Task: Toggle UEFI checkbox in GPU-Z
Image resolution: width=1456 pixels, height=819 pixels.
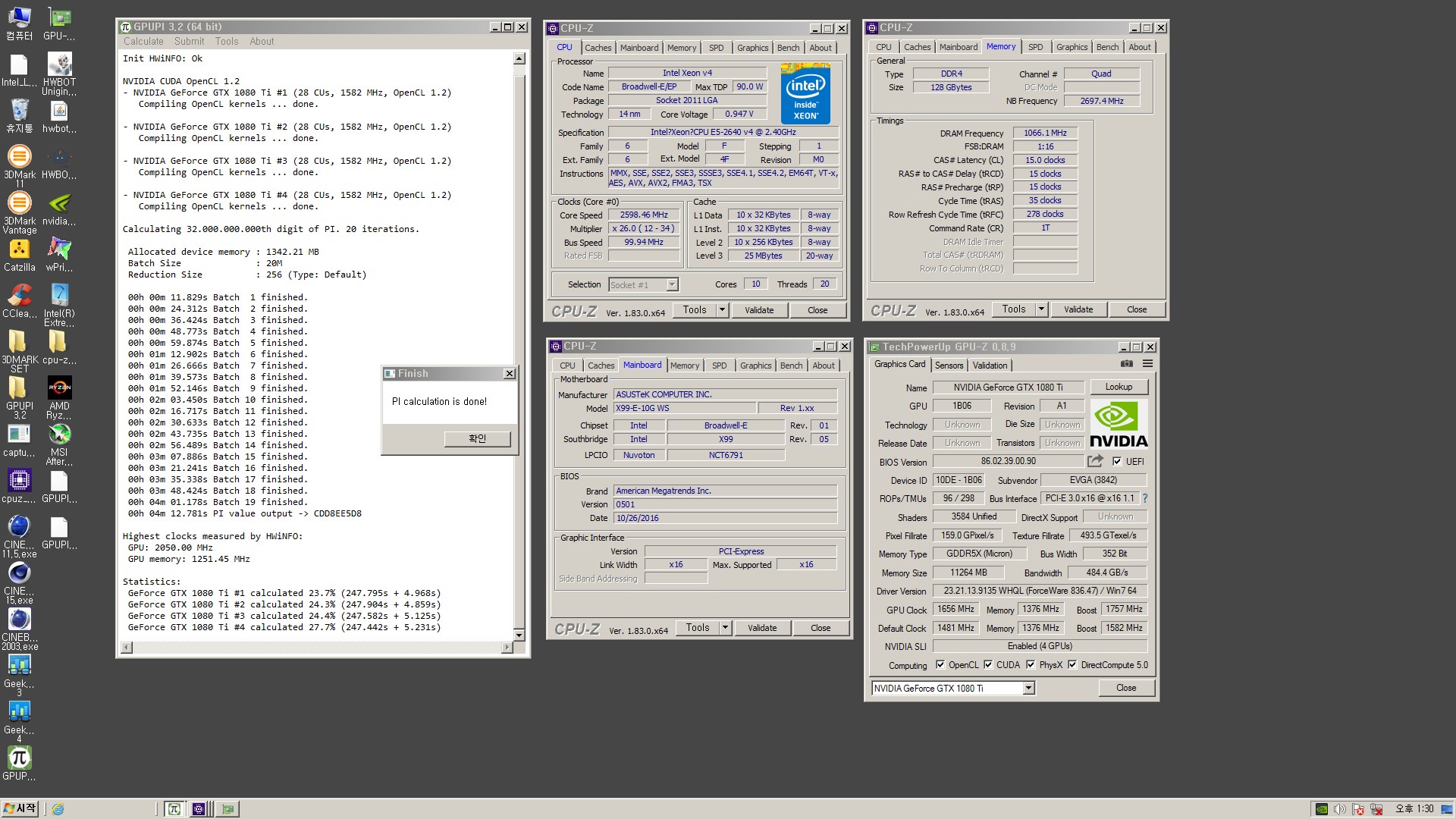Action: [x=1117, y=461]
